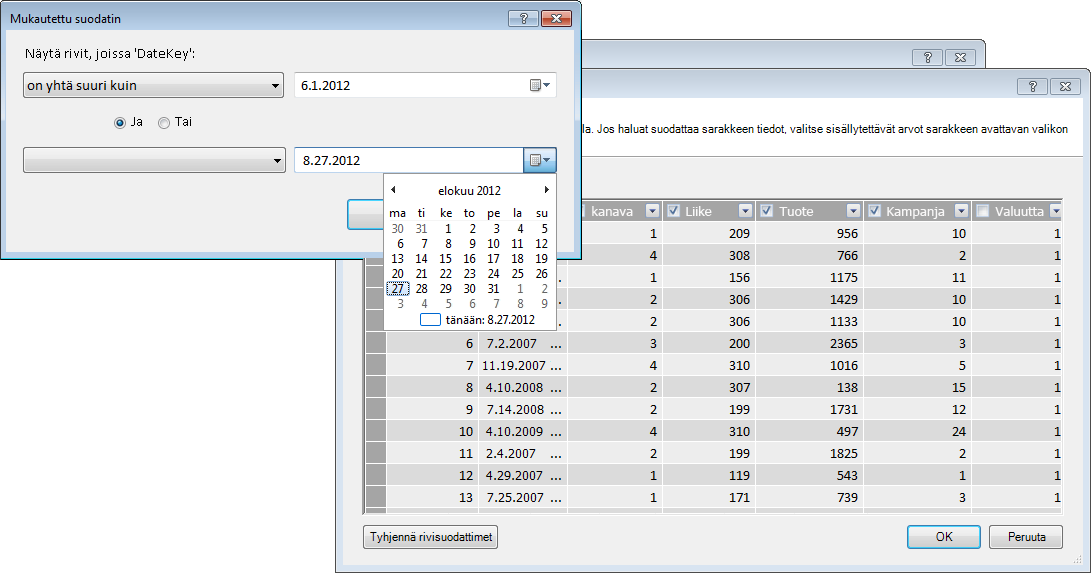Open 'on yhtä suuri kuin' operator dropdown
The image size is (1091, 574).
153,86
